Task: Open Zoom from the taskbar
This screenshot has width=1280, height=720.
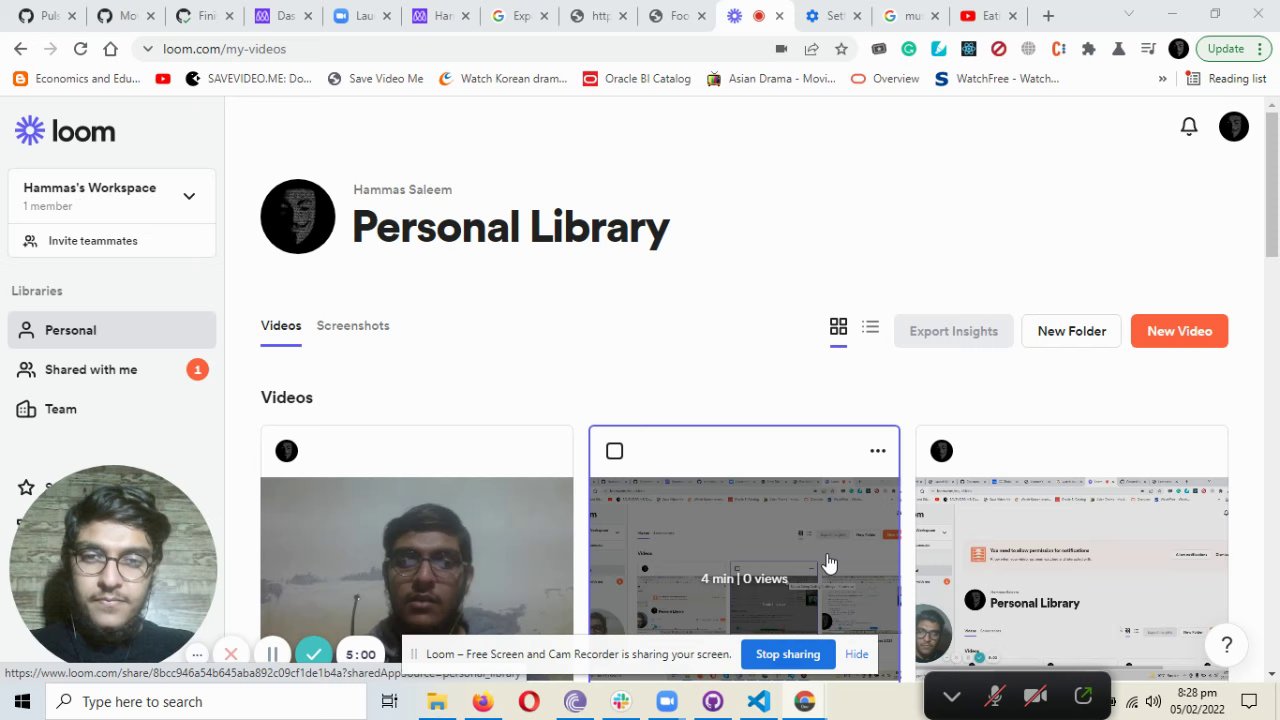Action: pos(667,701)
